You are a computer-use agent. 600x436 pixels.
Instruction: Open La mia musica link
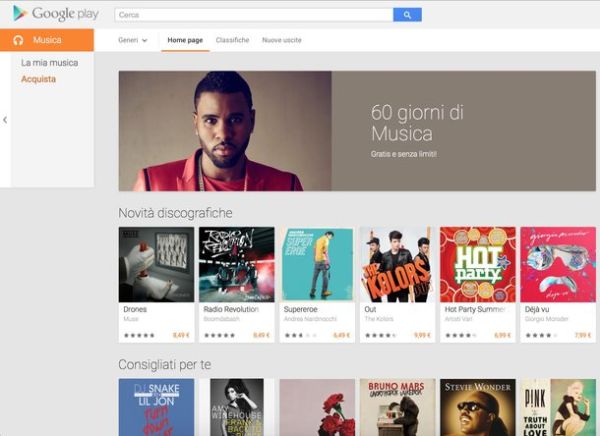point(49,63)
